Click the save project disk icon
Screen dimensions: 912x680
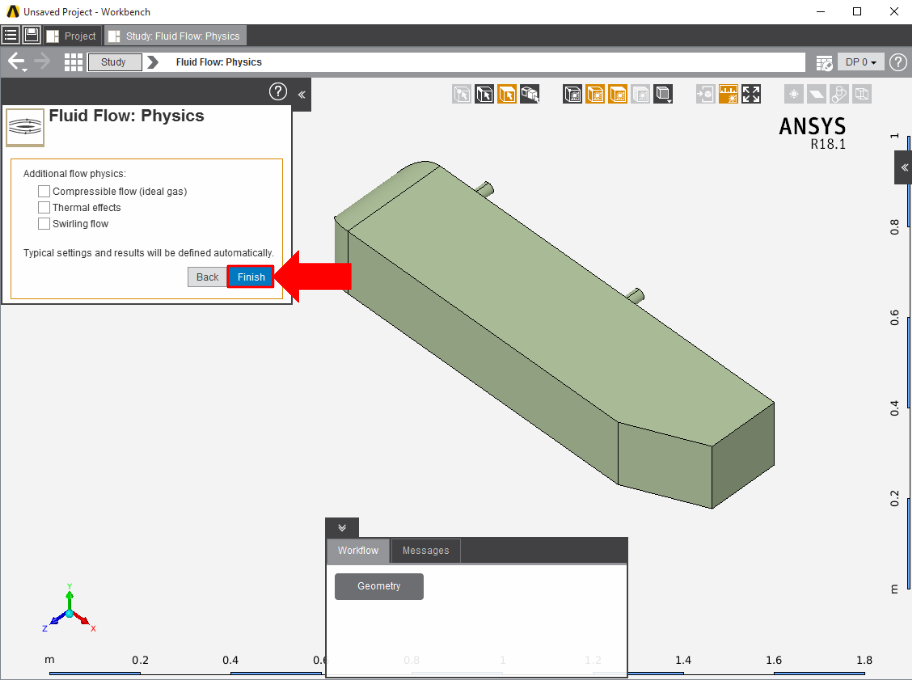click(31, 35)
